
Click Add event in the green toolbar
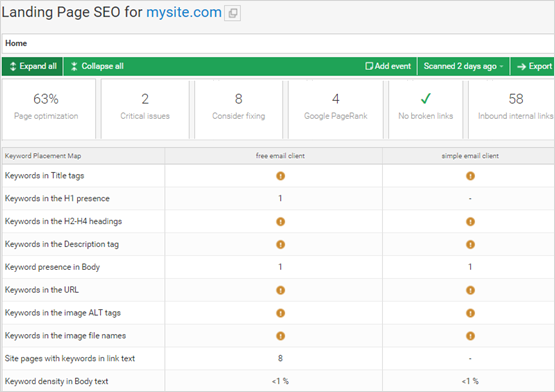click(x=388, y=66)
